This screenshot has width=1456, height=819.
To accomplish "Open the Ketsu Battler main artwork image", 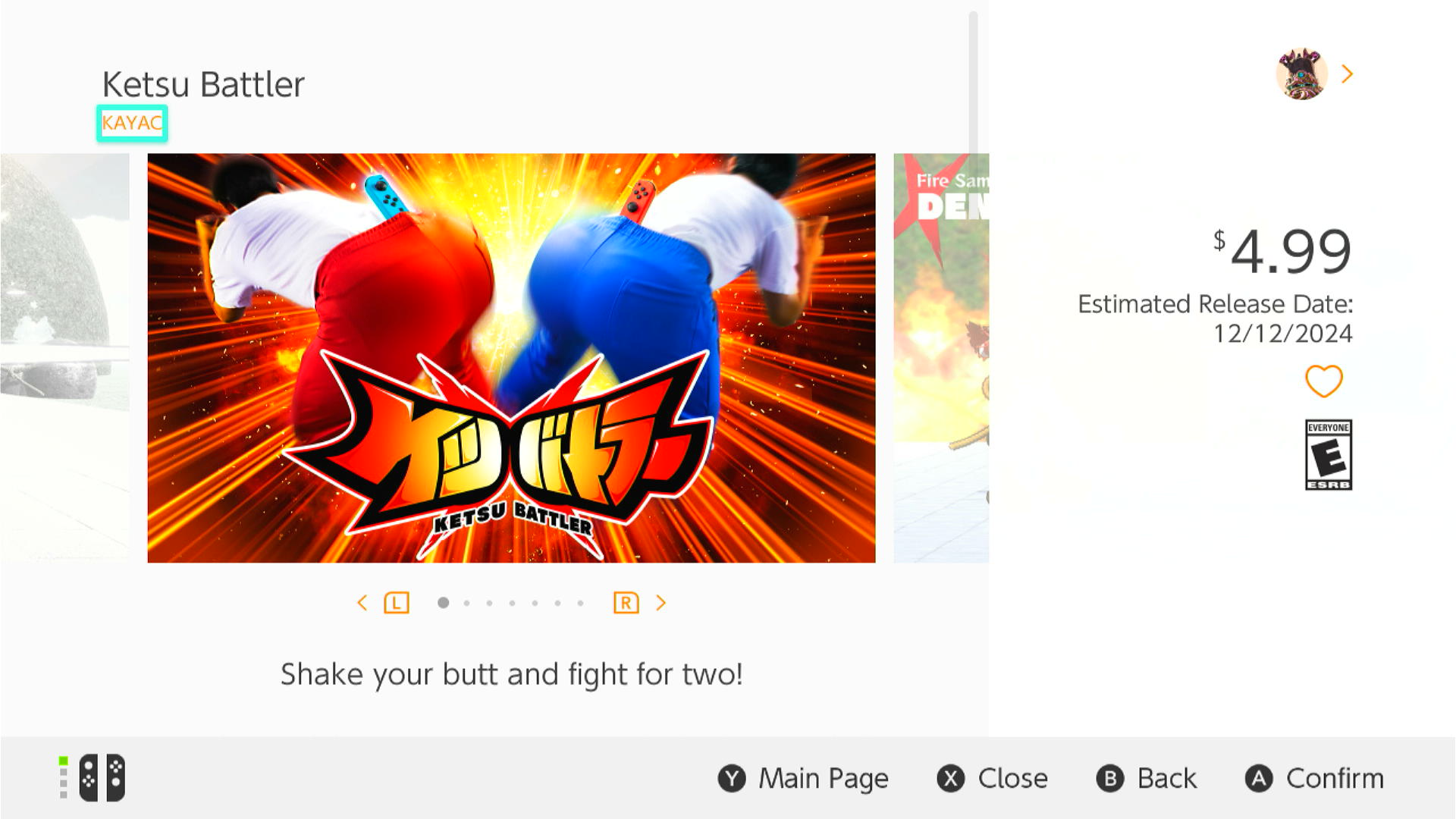I will [511, 358].
